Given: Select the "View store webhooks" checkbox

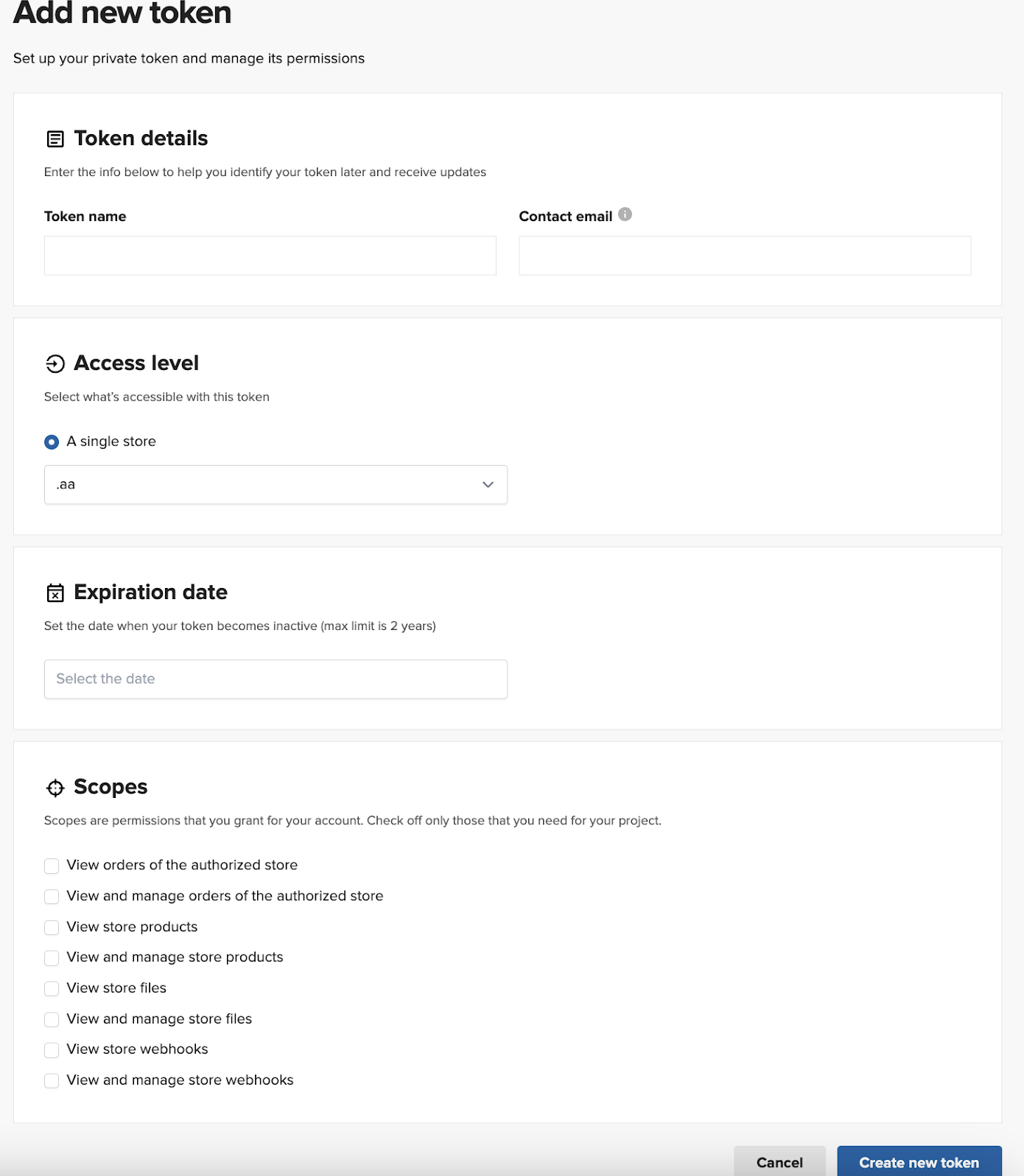Looking at the screenshot, I should pyautogui.click(x=52, y=1050).
